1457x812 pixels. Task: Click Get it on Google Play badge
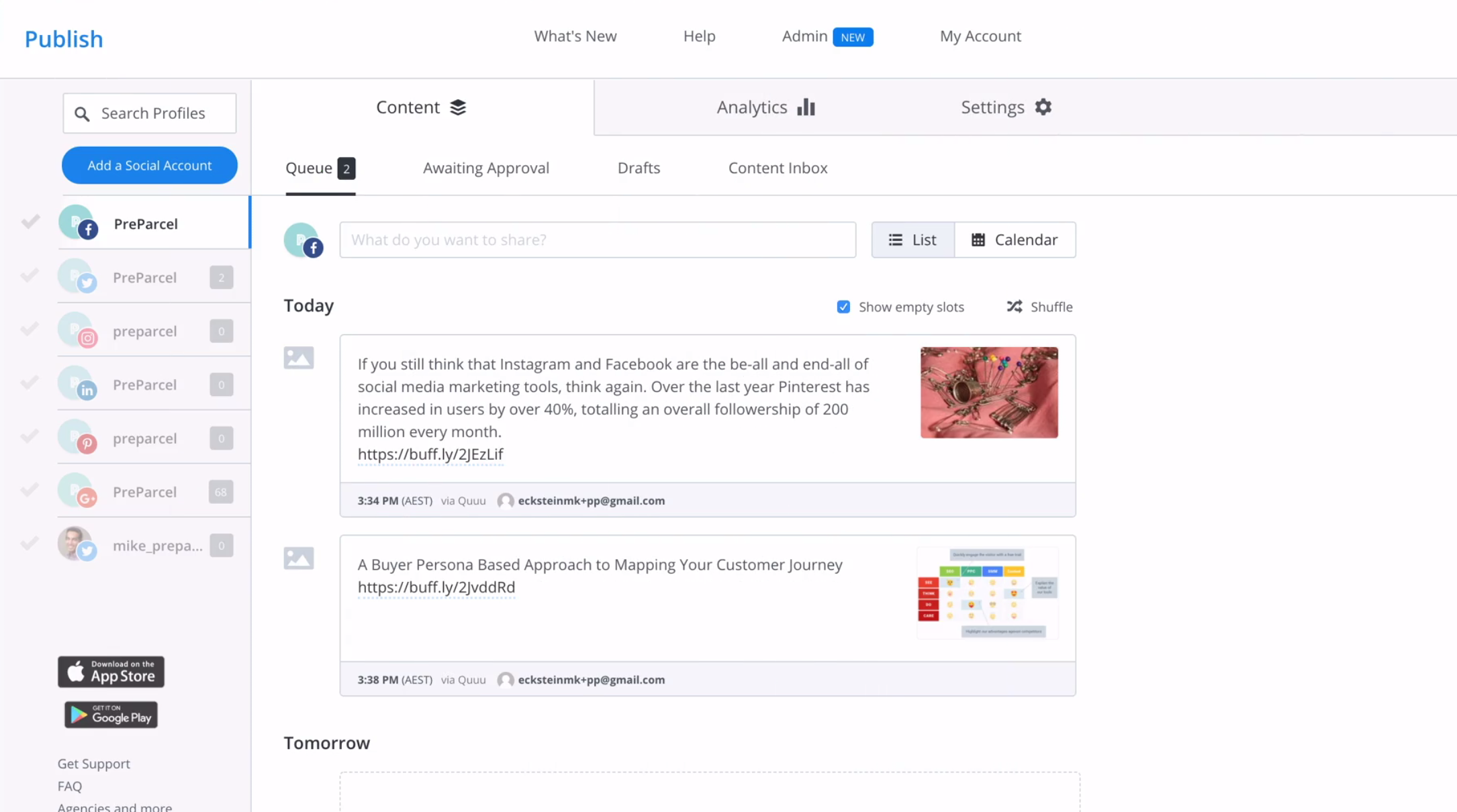tap(111, 715)
